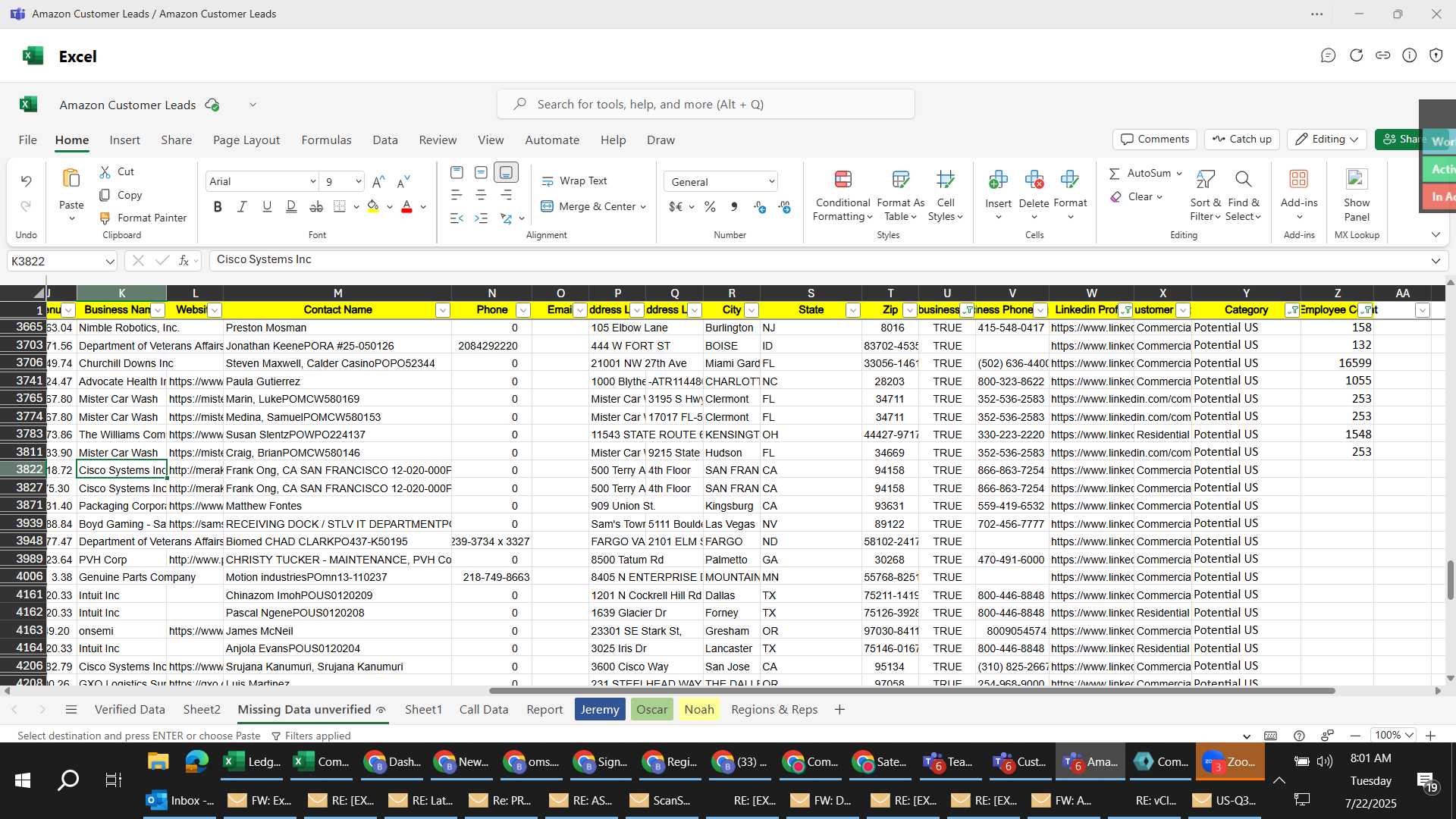Image resolution: width=1456 pixels, height=819 pixels.
Task: Click the horizontal scrollbar thumb
Action: point(912,691)
